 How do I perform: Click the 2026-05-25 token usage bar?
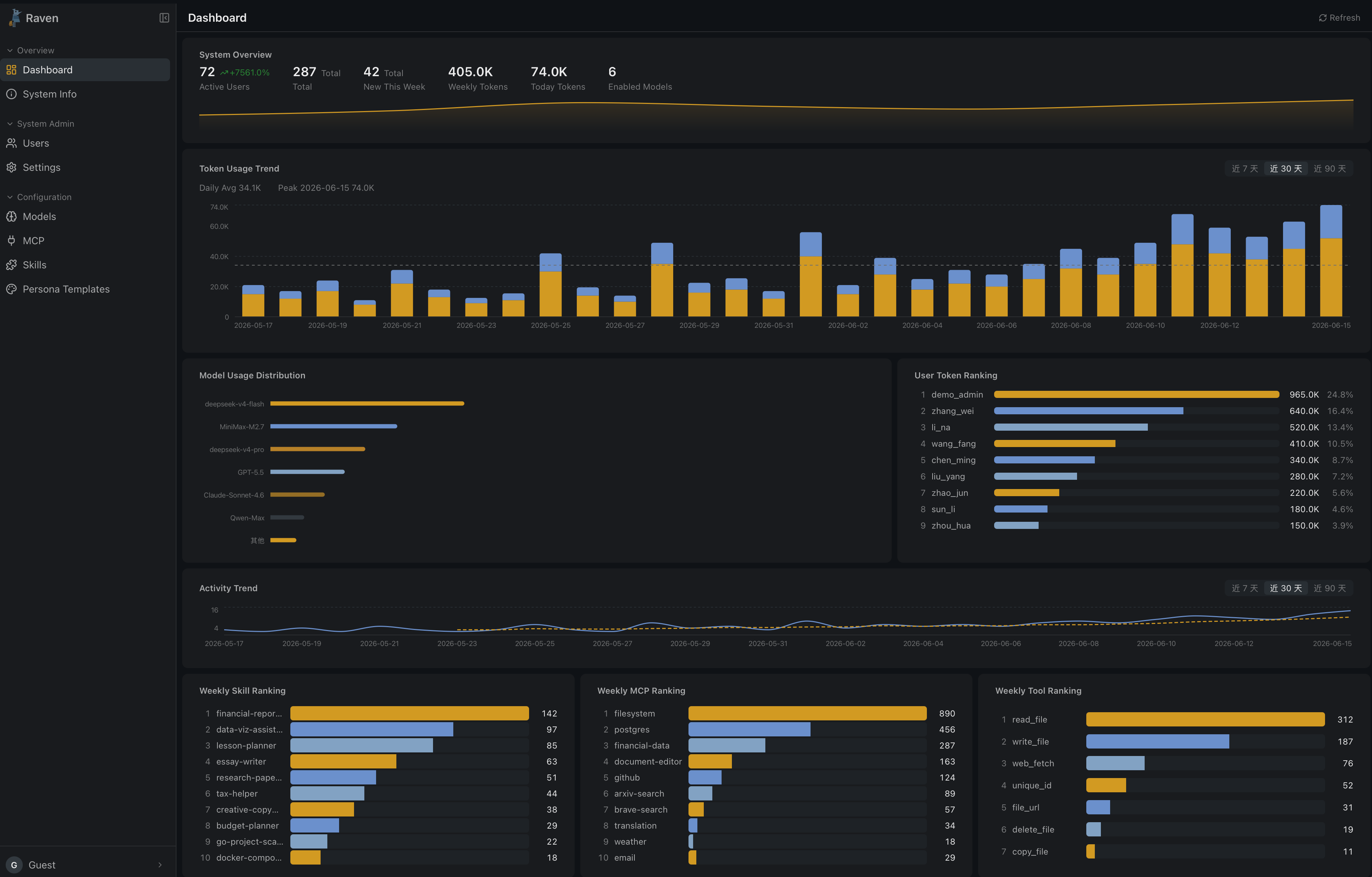coord(550,285)
